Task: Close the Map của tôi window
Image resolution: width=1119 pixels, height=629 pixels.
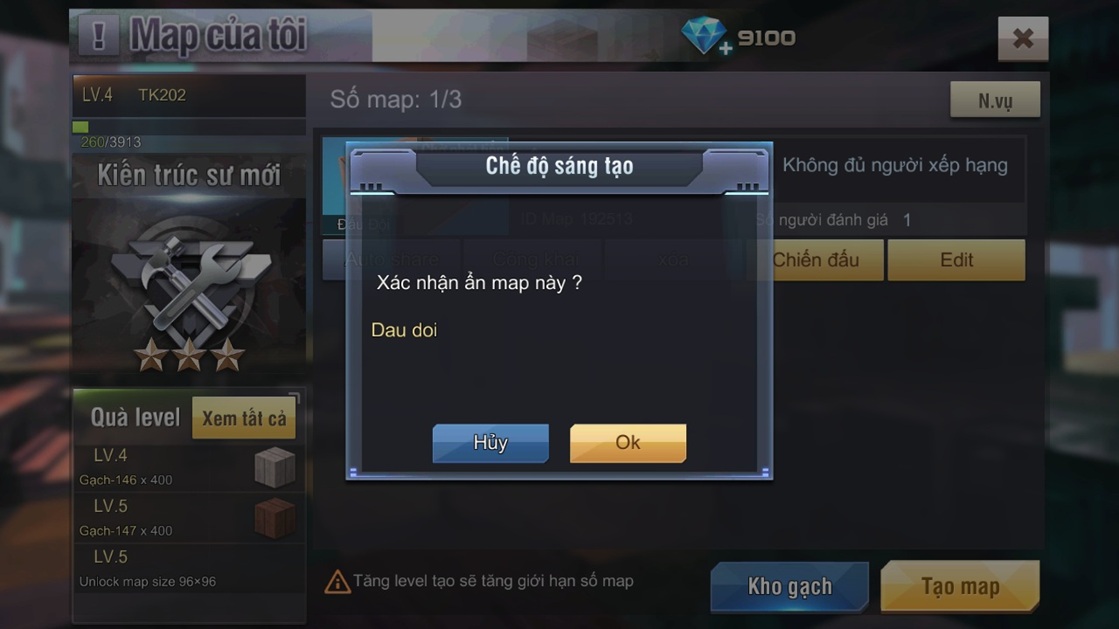Action: pyautogui.click(x=1023, y=38)
